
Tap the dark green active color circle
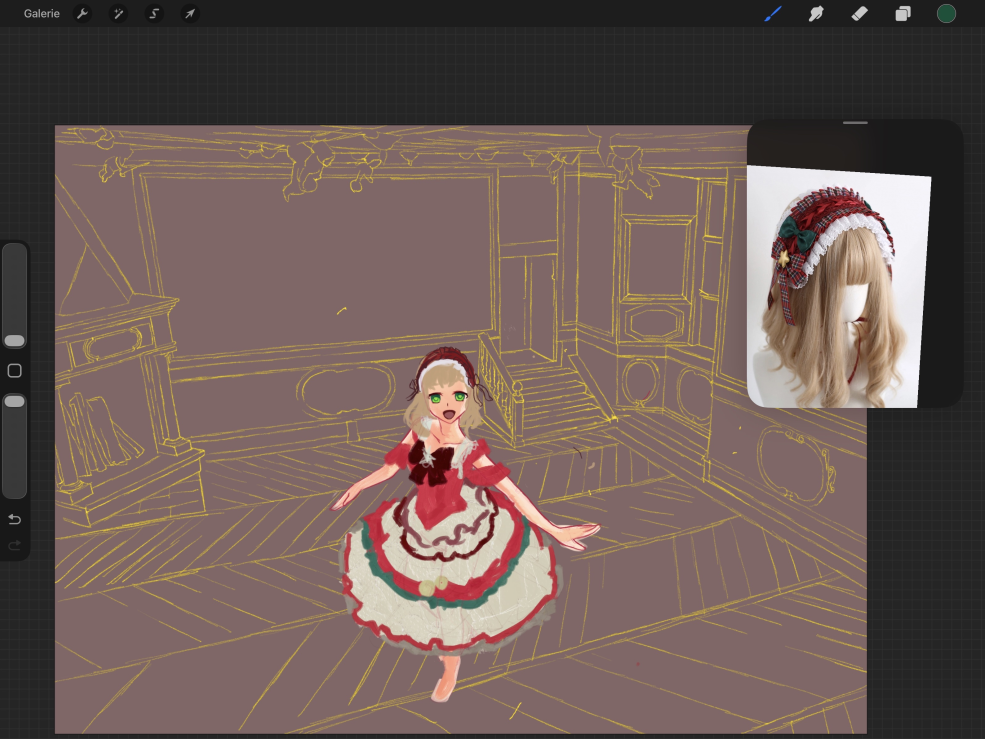coord(946,14)
